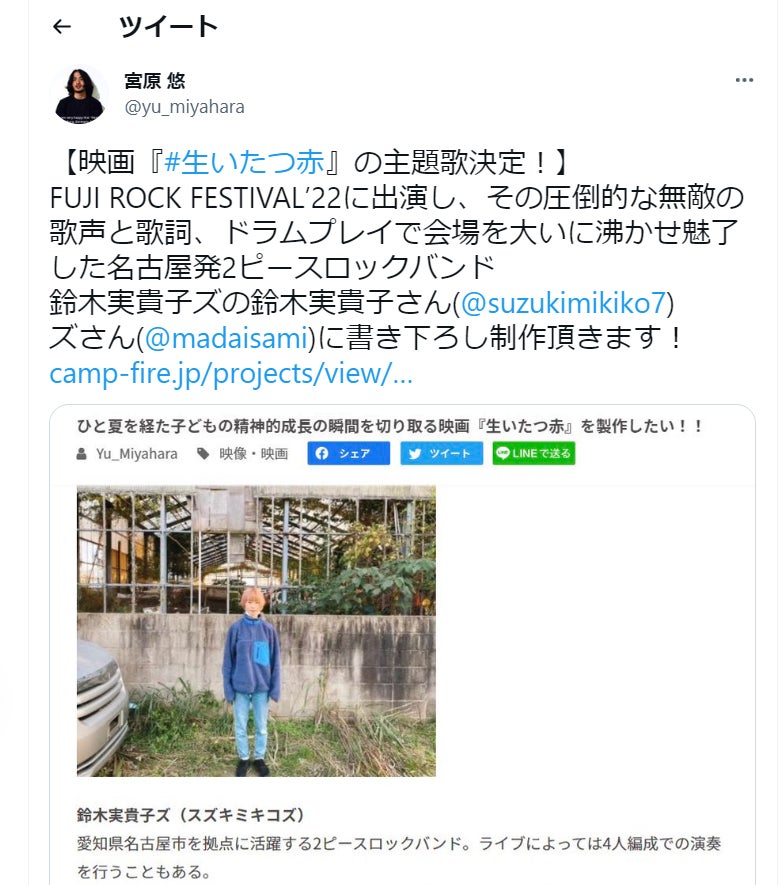Screen dimensions: 783x885
Task: Open the @madaisami mention
Action: tap(226, 338)
